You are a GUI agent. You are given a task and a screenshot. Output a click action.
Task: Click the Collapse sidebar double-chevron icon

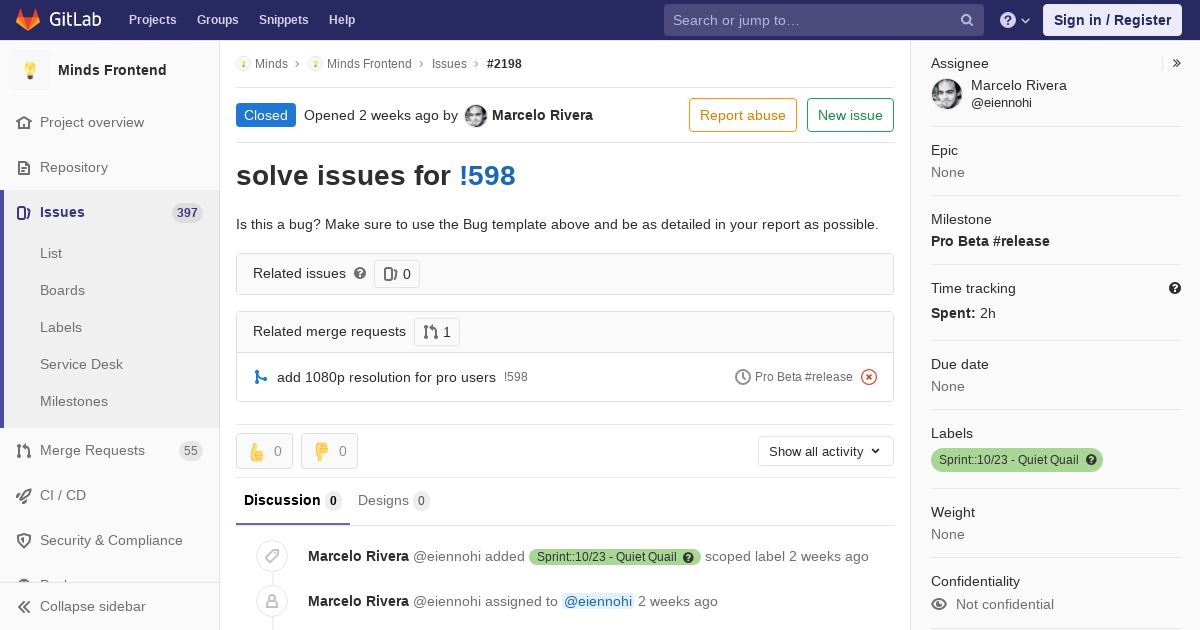[24, 606]
